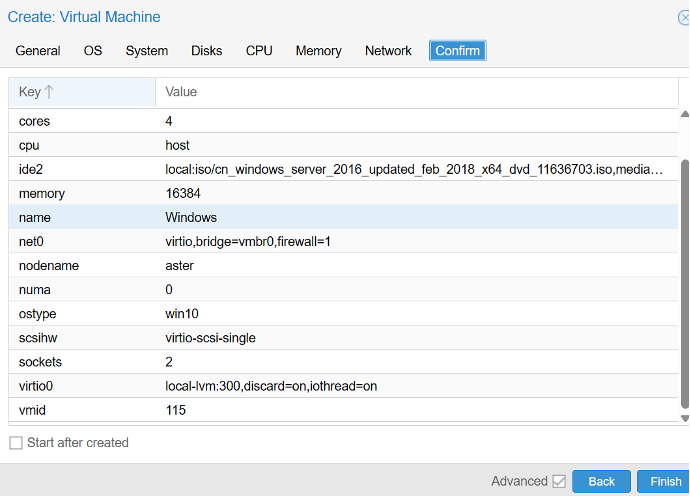The height and width of the screenshot is (496, 690).
Task: Select the name value Windows
Action: pyautogui.click(x=191, y=217)
